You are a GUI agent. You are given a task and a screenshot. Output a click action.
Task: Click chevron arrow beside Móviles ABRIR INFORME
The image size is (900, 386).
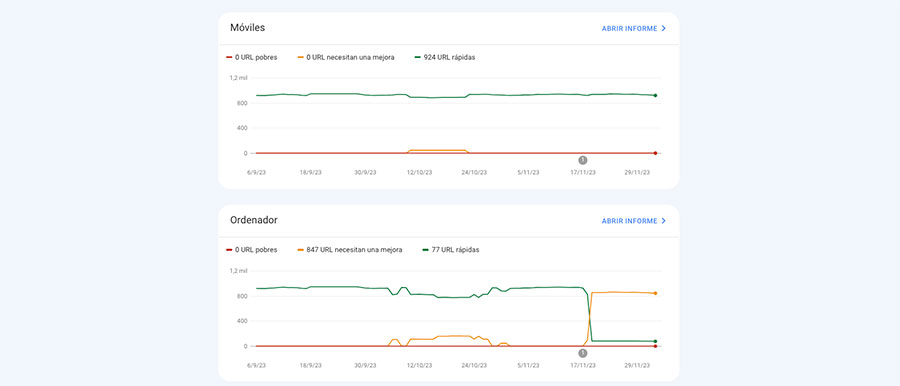point(664,28)
